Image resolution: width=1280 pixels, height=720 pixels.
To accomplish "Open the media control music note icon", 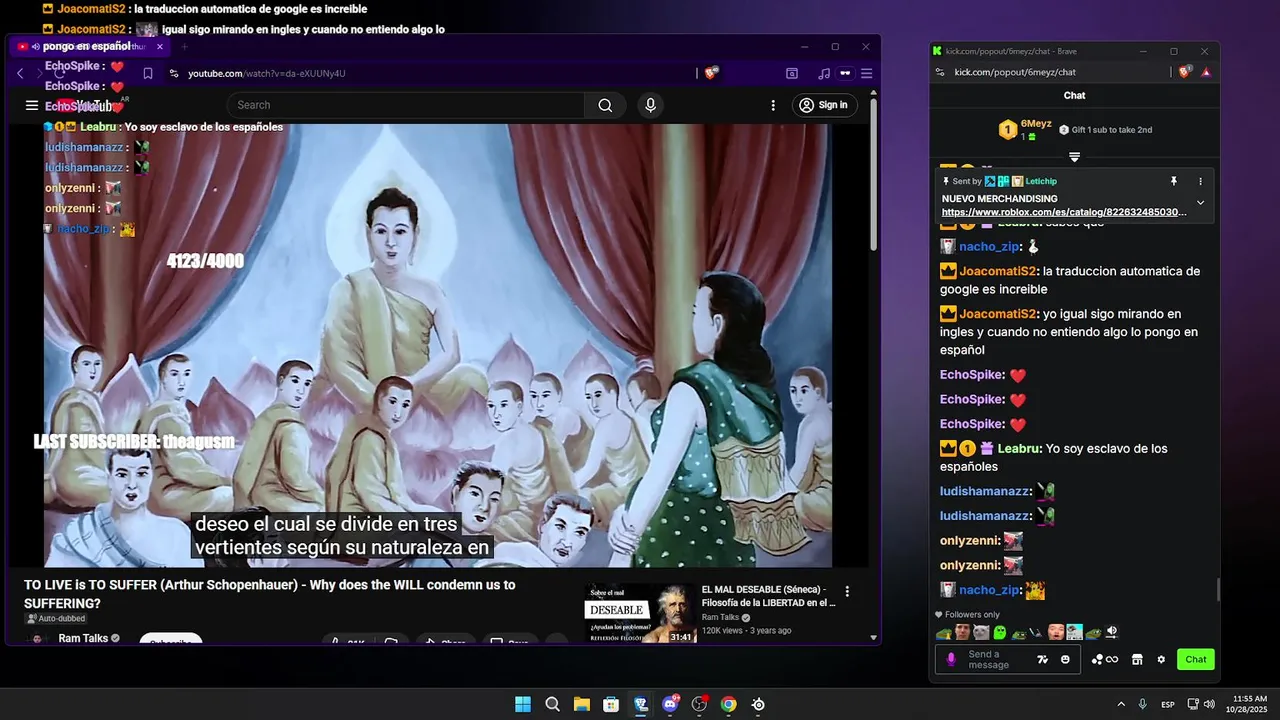I will point(823,73).
